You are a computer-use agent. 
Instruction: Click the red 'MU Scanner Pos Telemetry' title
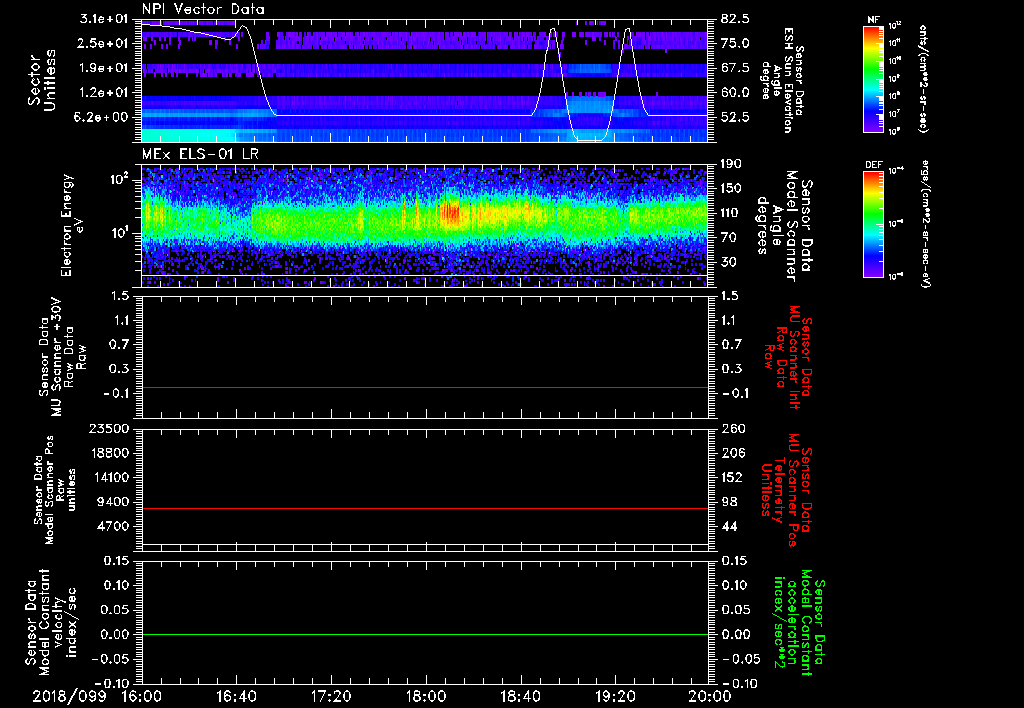[x=786, y=490]
